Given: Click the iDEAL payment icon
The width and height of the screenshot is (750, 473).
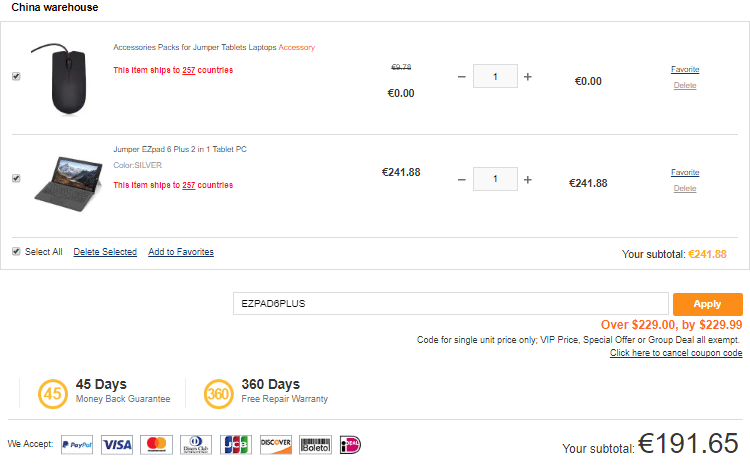Looking at the screenshot, I should coord(350,444).
